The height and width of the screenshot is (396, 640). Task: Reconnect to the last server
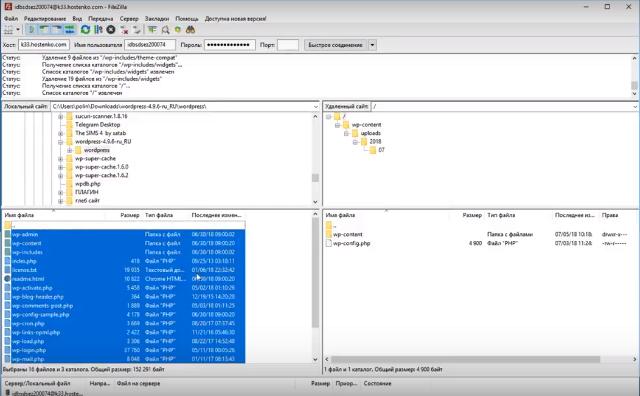[x=137, y=30]
